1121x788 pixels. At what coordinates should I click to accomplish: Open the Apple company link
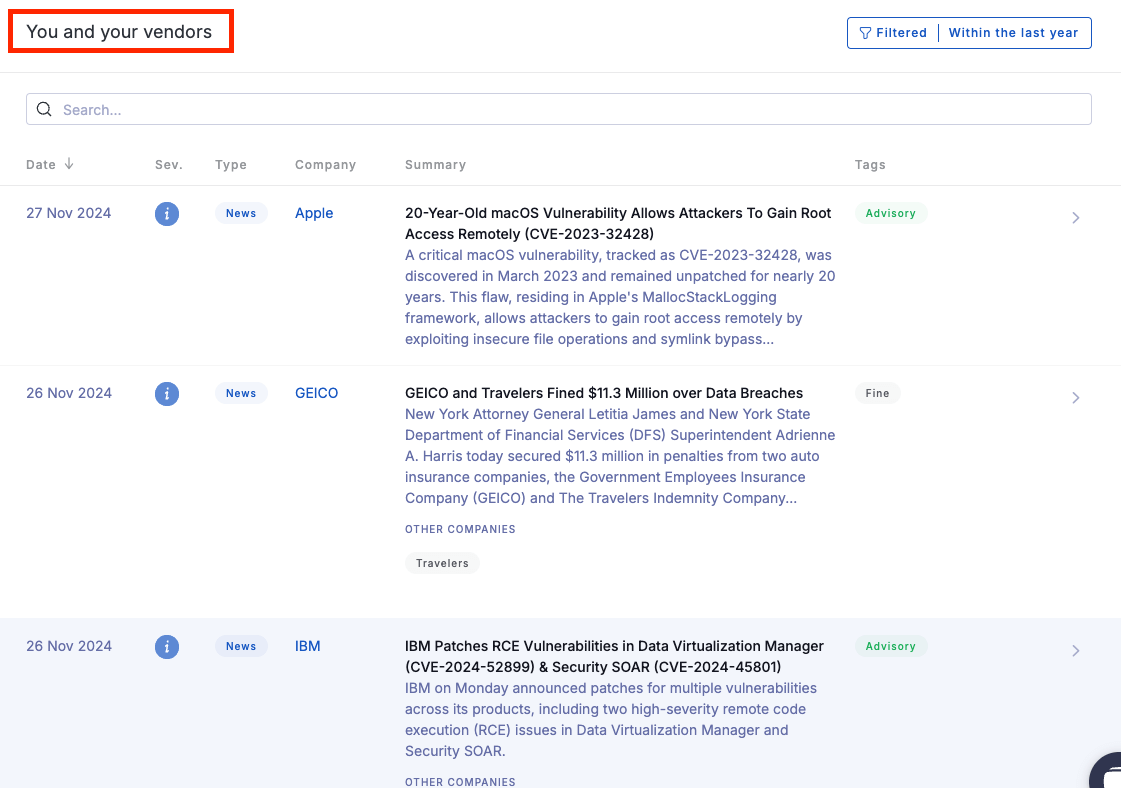314,213
